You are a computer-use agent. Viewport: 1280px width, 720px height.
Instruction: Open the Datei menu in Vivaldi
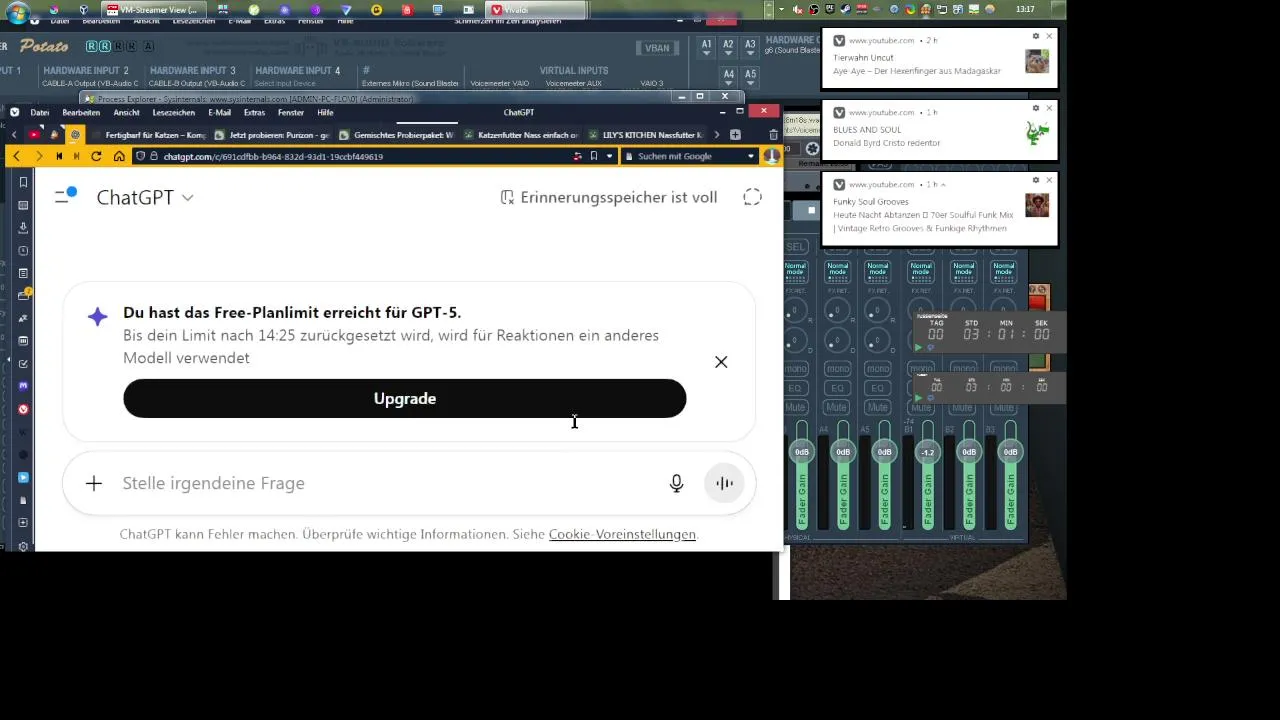click(40, 112)
